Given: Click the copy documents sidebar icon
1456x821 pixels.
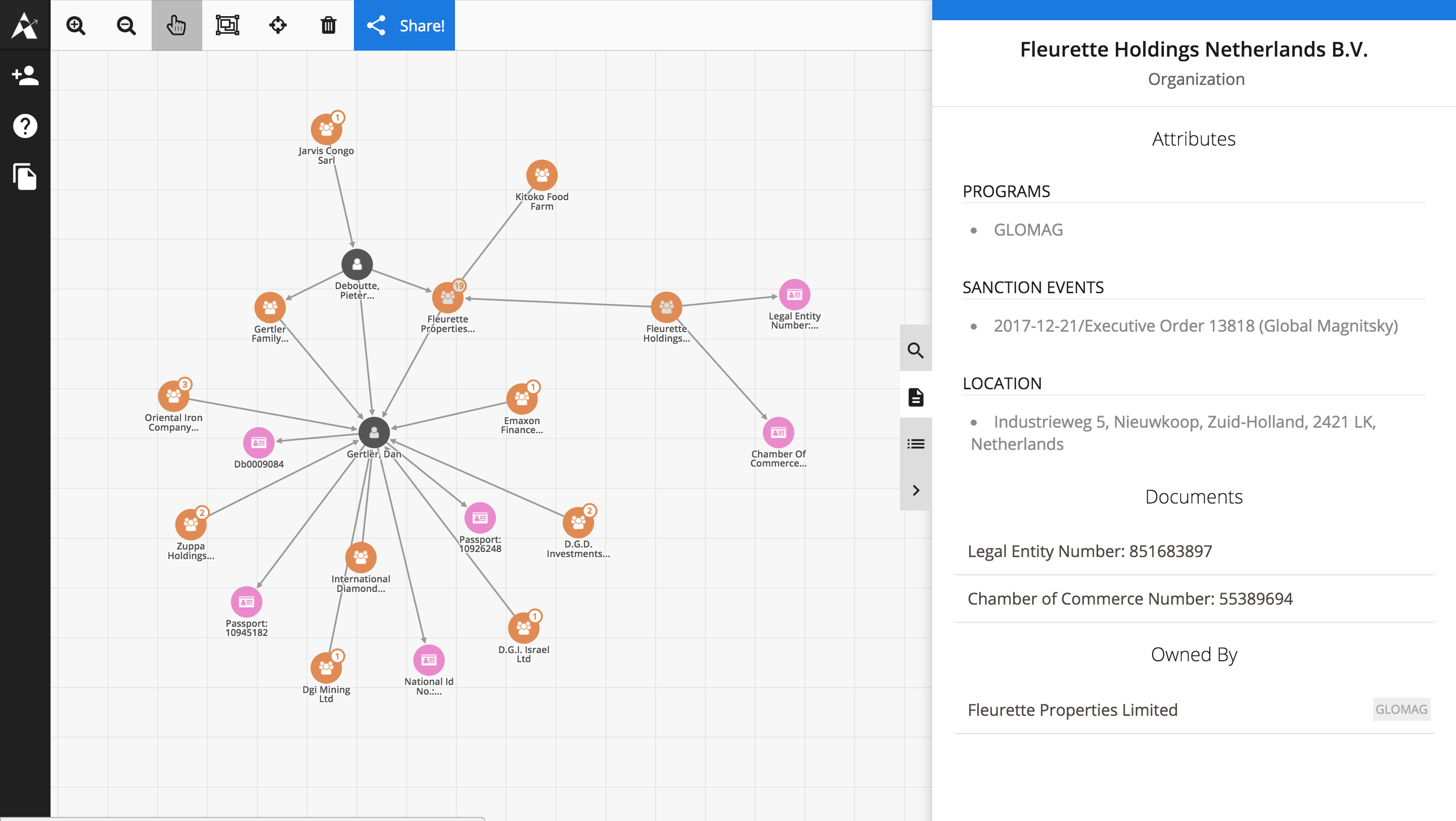Looking at the screenshot, I should (x=25, y=176).
